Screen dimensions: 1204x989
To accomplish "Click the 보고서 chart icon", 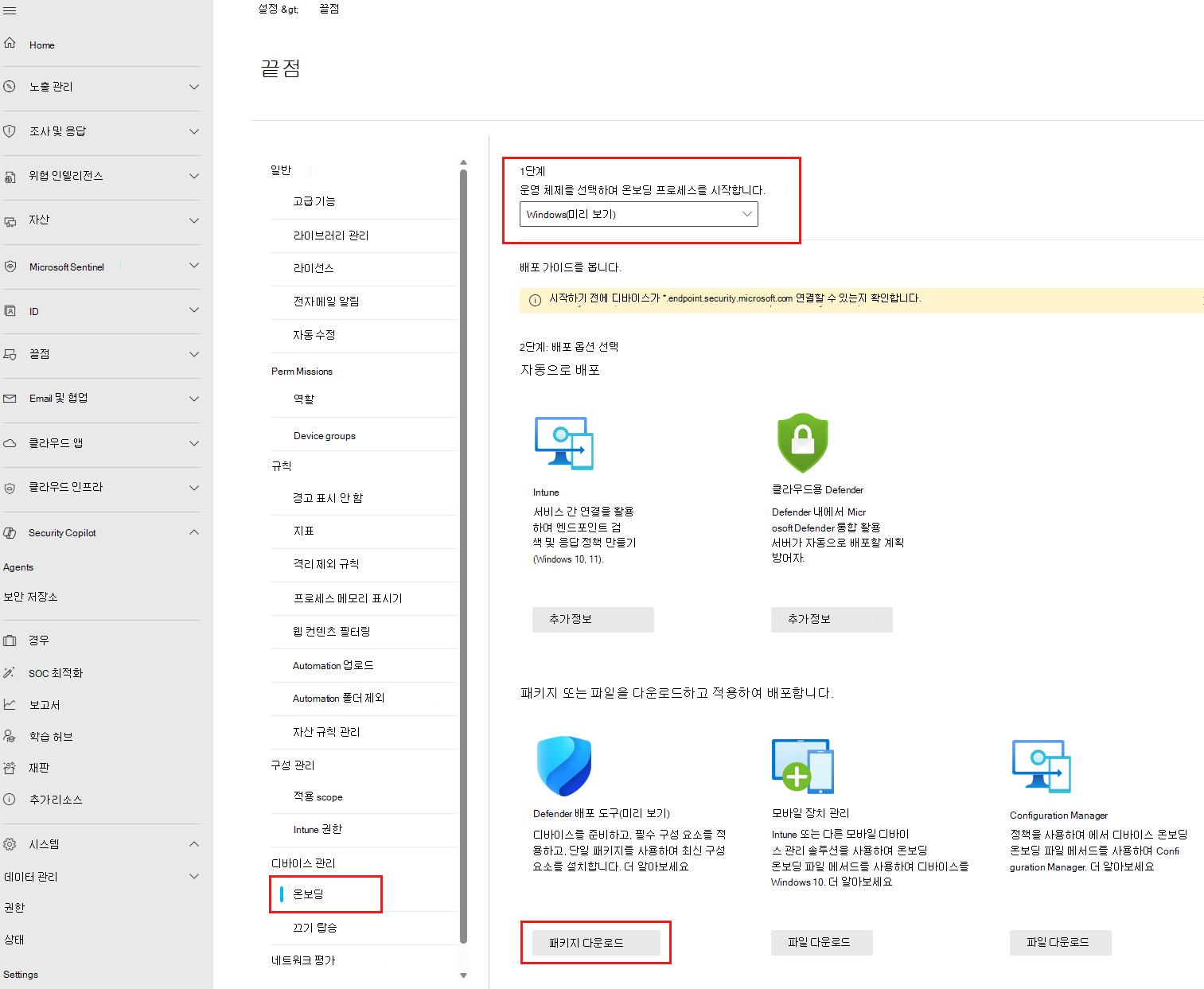I will coord(10,704).
